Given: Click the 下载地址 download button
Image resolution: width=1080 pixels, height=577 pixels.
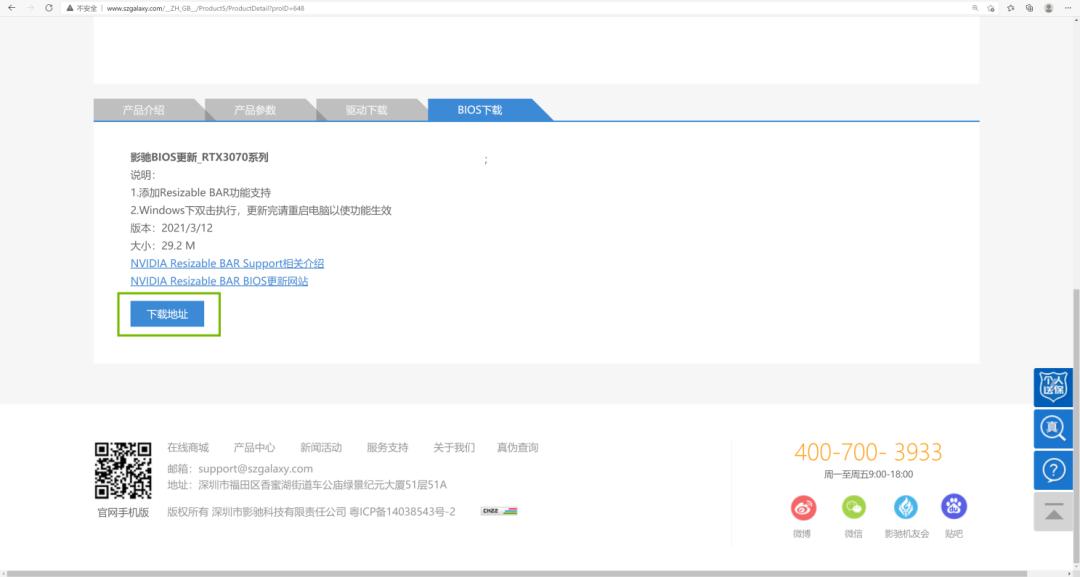Looking at the screenshot, I should 167,313.
